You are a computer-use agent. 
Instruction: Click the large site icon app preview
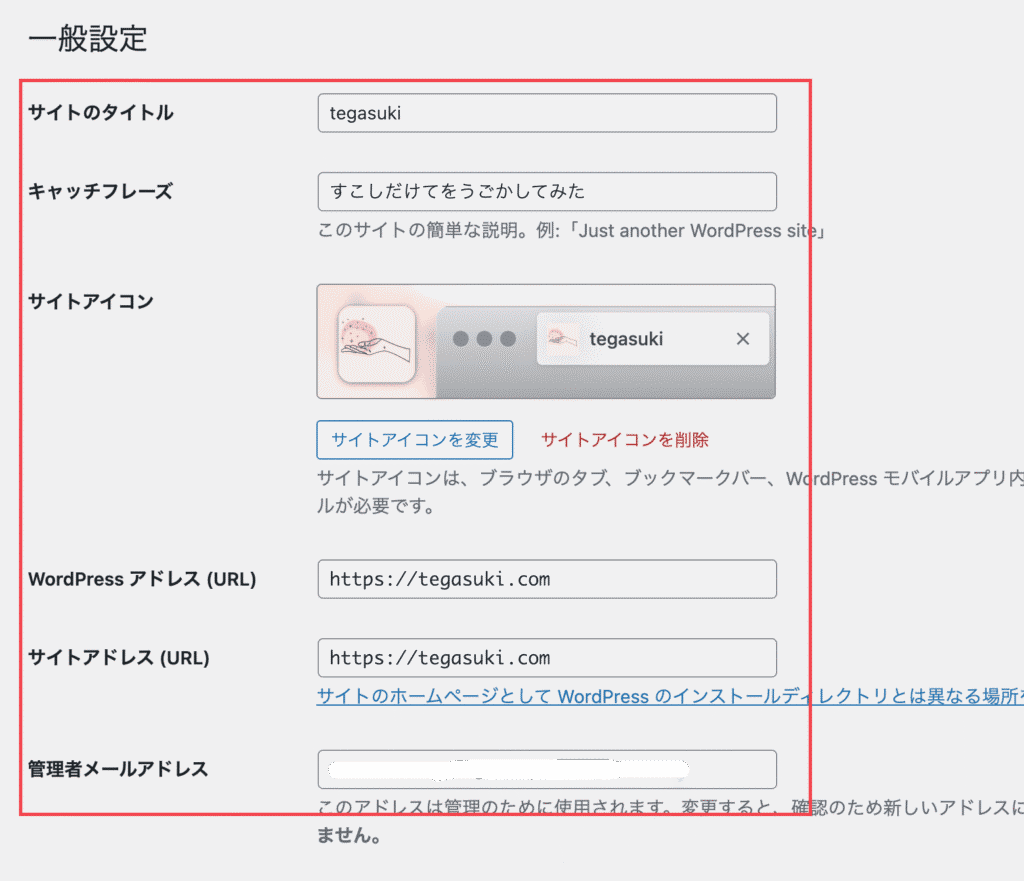(376, 344)
